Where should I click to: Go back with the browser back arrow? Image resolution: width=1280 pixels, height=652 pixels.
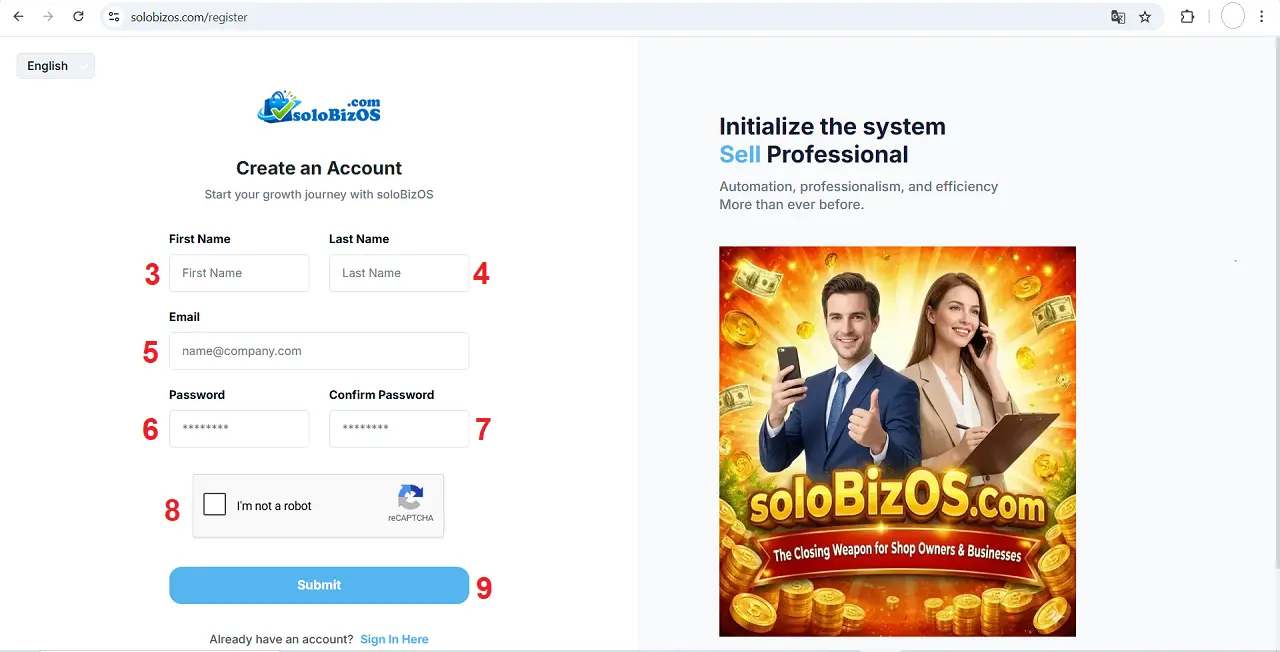pyautogui.click(x=18, y=17)
